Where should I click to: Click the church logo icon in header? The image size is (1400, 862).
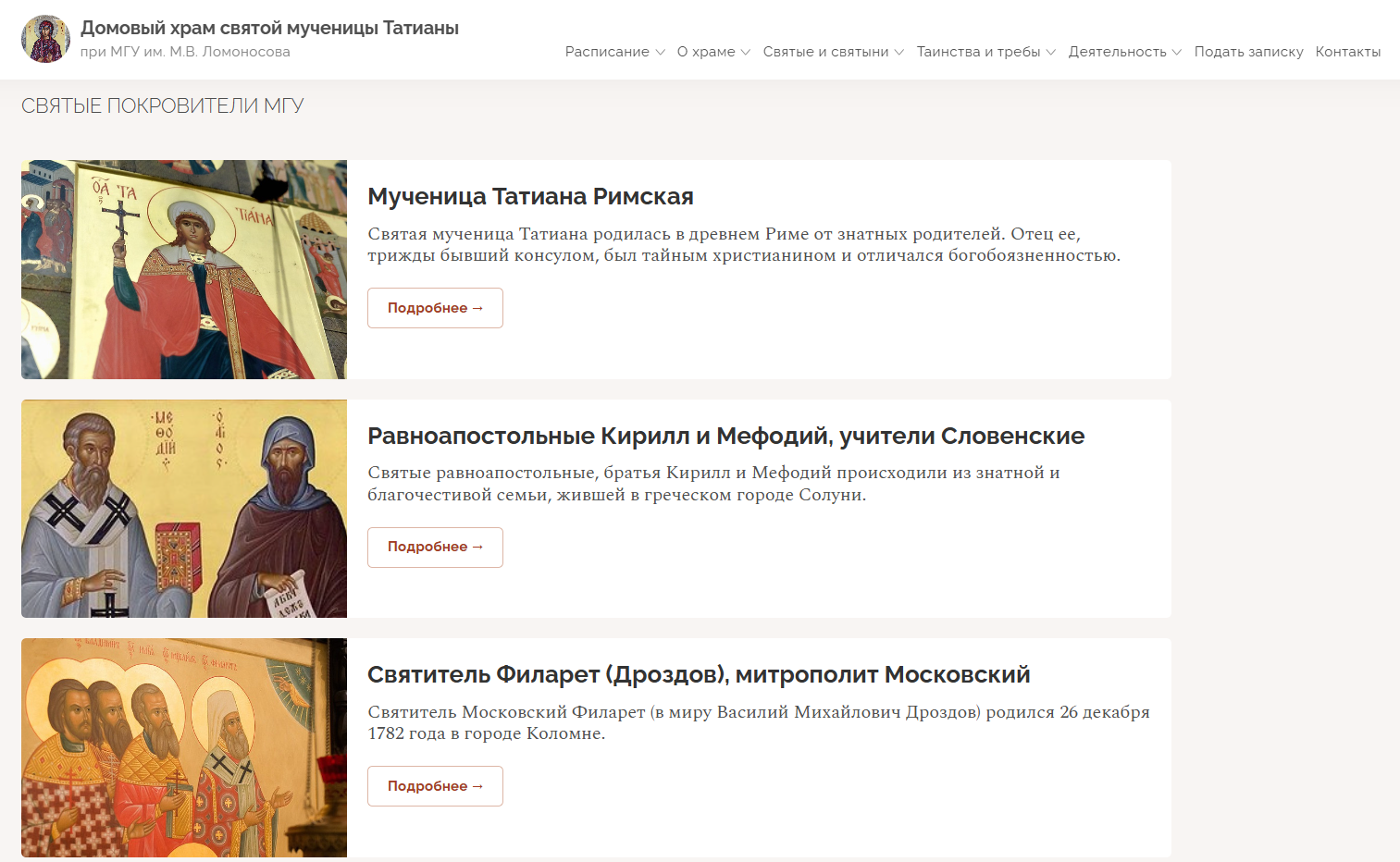pos(45,39)
